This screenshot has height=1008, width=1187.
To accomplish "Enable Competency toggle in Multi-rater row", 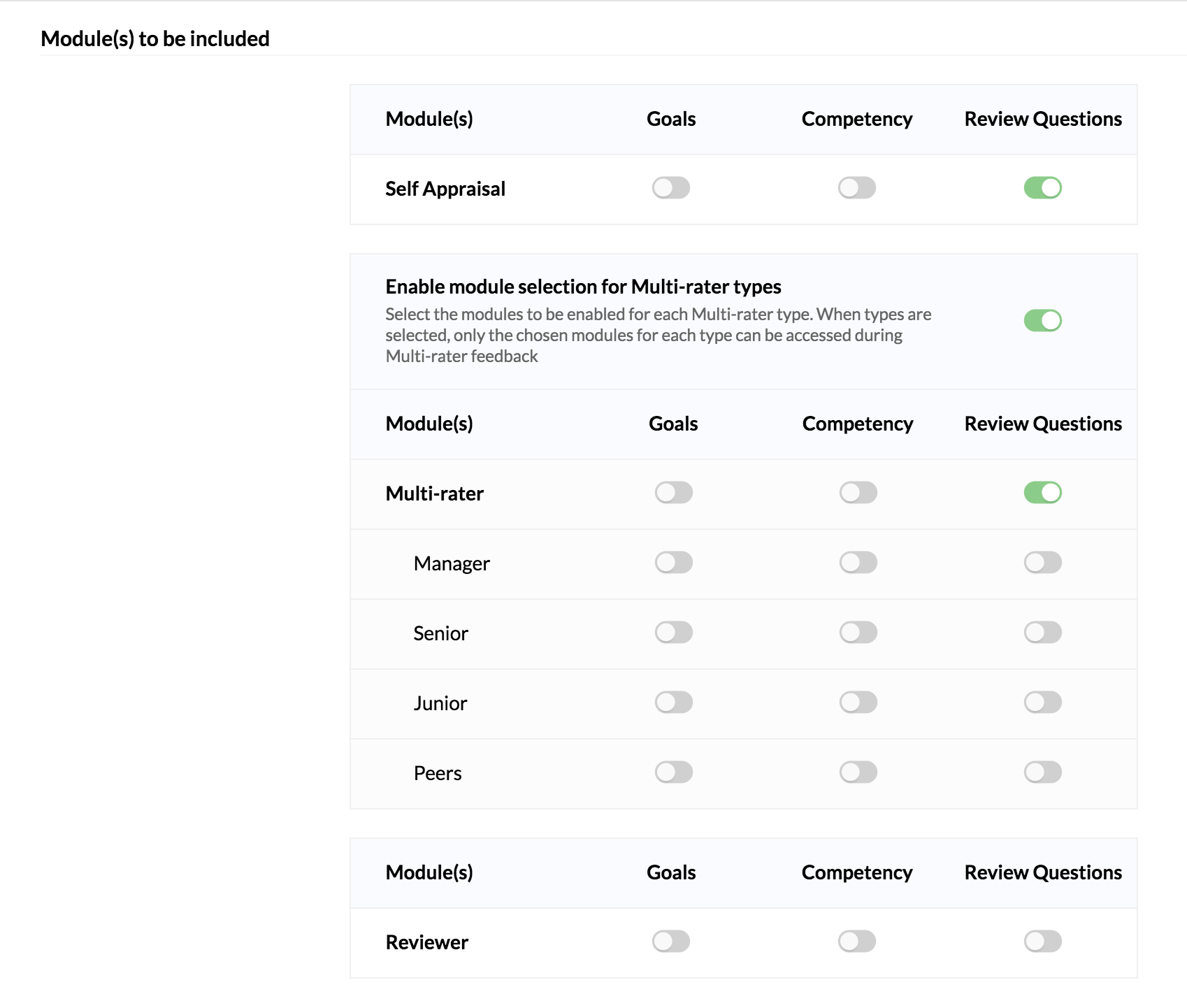I will [x=858, y=493].
